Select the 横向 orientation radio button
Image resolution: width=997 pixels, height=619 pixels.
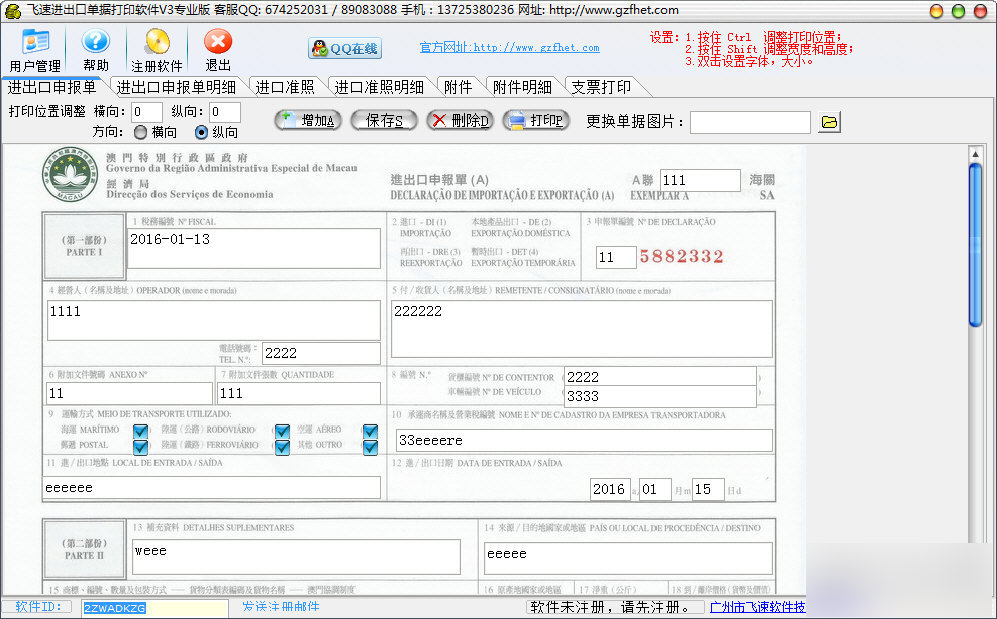[141, 132]
